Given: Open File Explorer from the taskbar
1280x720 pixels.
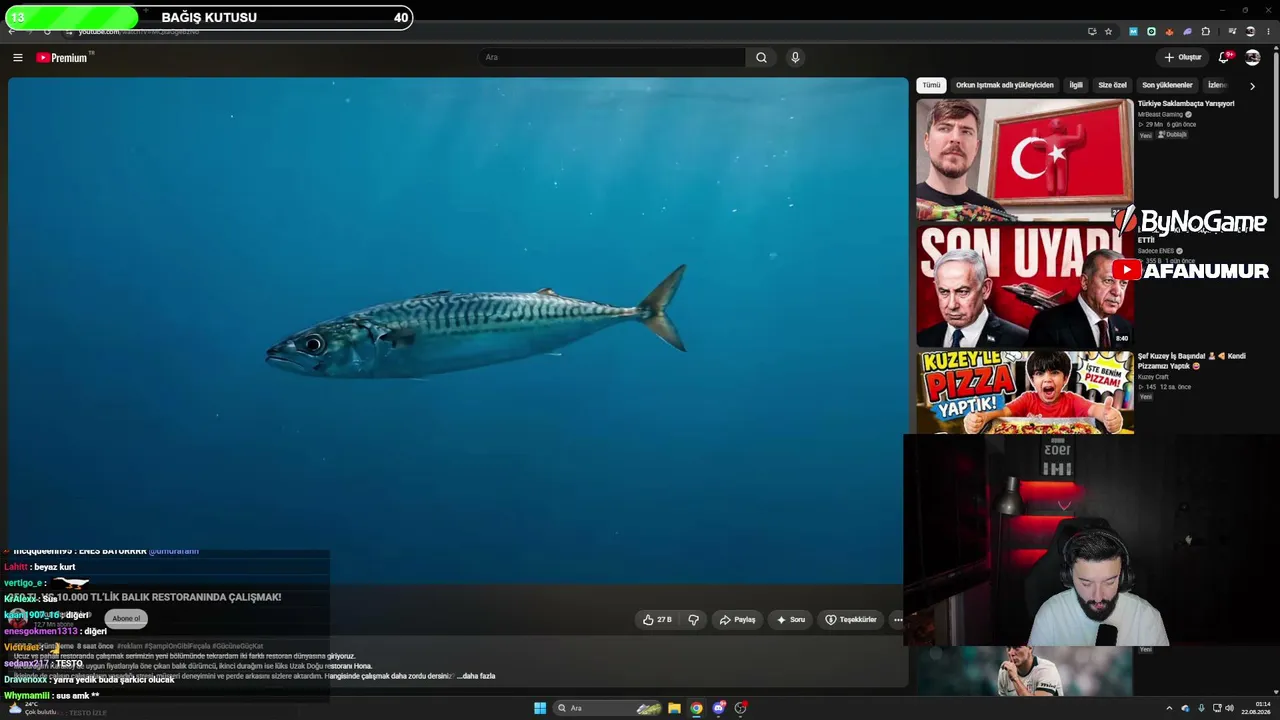Looking at the screenshot, I should [674, 708].
